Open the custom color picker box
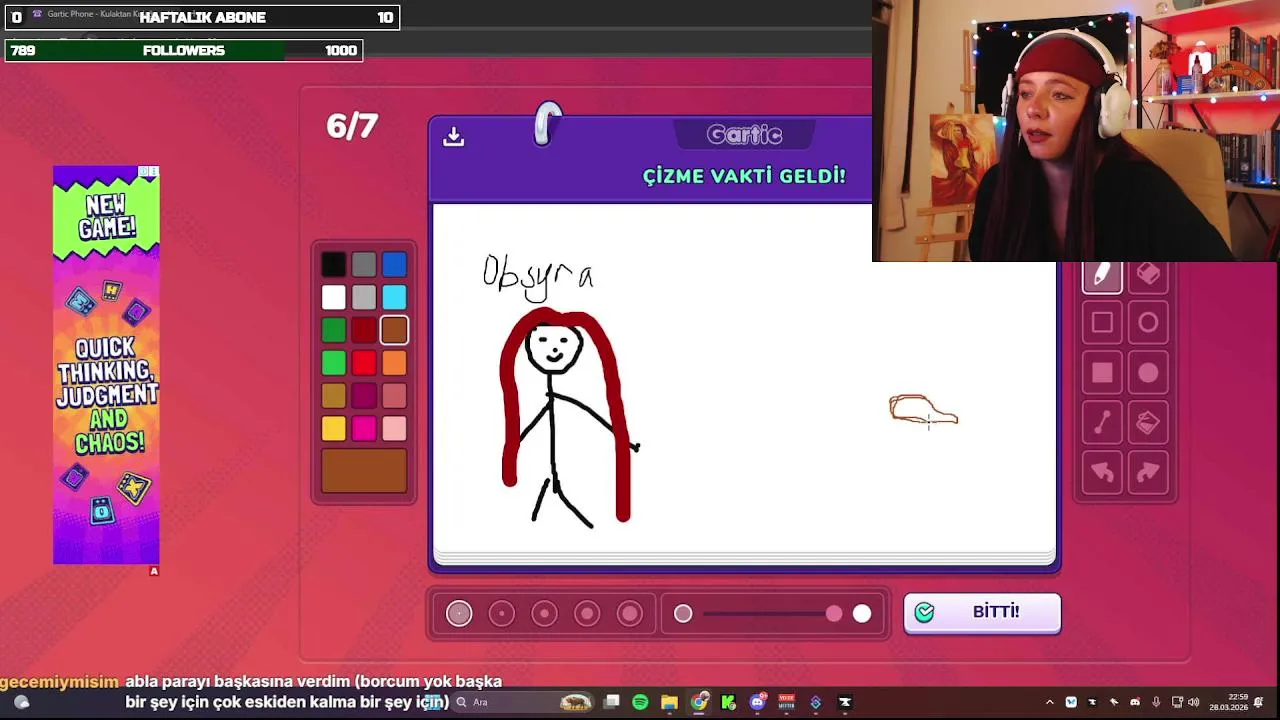Viewport: 1280px width, 720px height. (x=364, y=471)
